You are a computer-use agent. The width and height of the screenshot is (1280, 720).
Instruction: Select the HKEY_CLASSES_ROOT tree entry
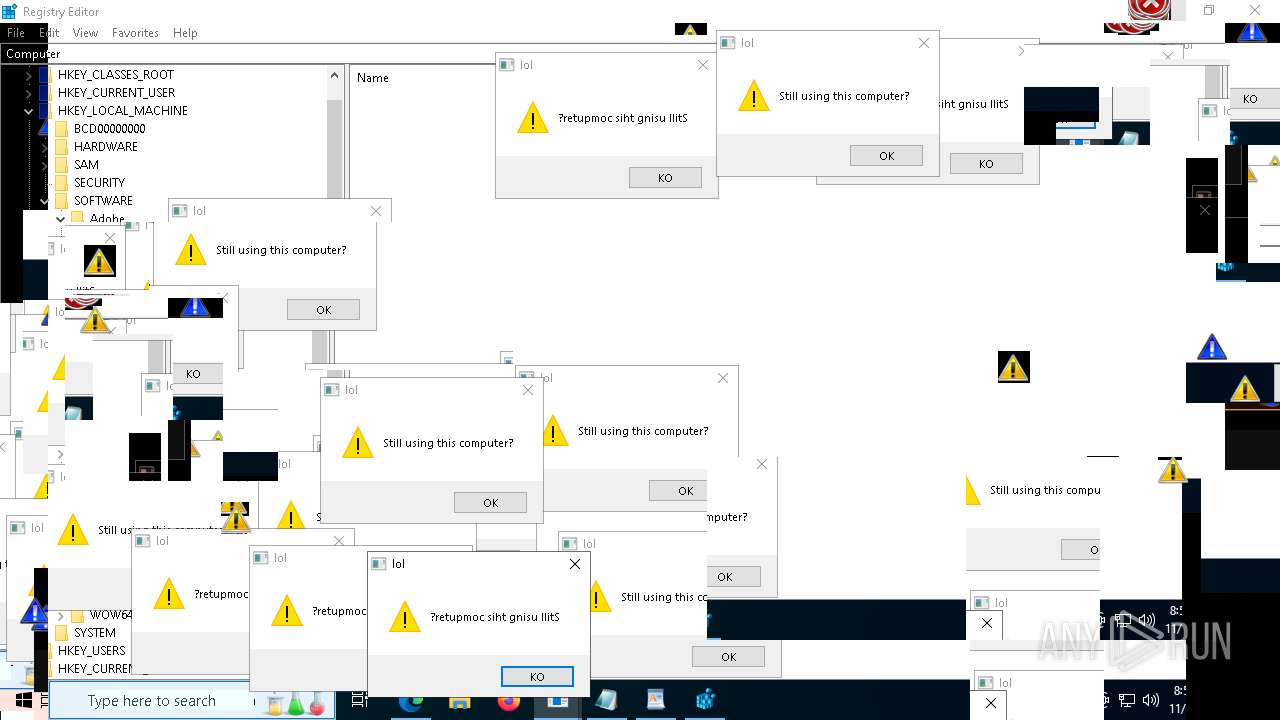(x=115, y=75)
